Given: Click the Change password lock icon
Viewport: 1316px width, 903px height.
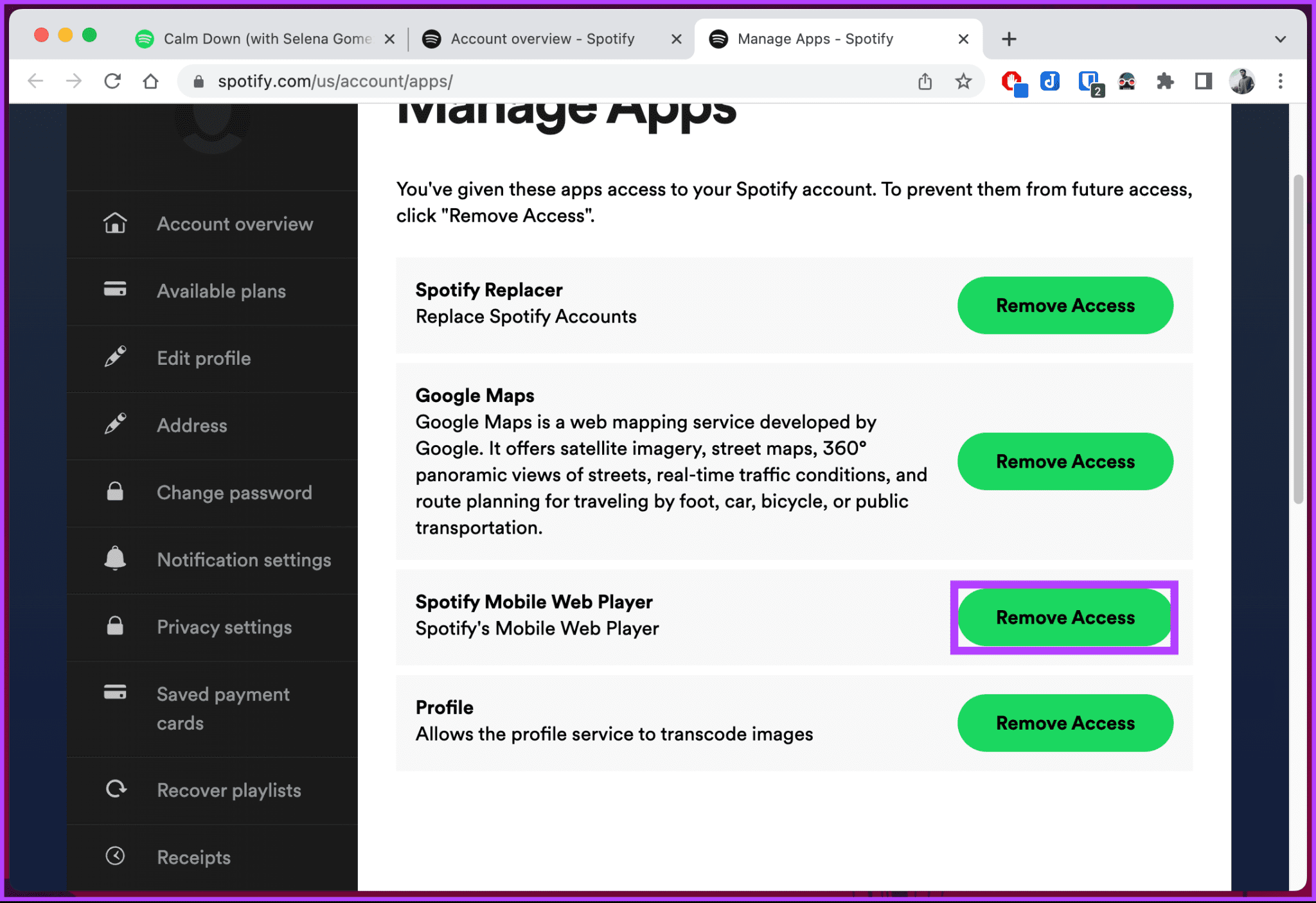Looking at the screenshot, I should (x=117, y=491).
